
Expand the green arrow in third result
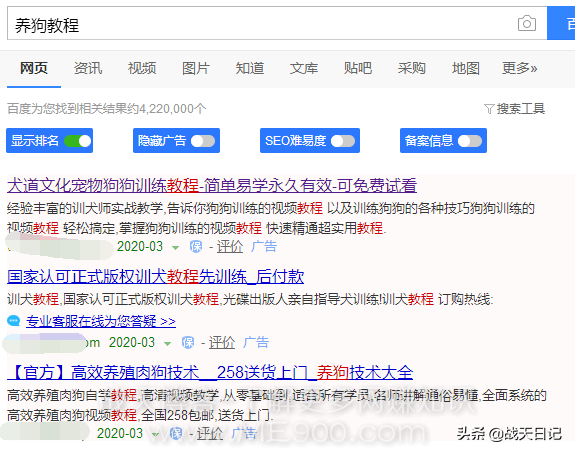(x=155, y=435)
